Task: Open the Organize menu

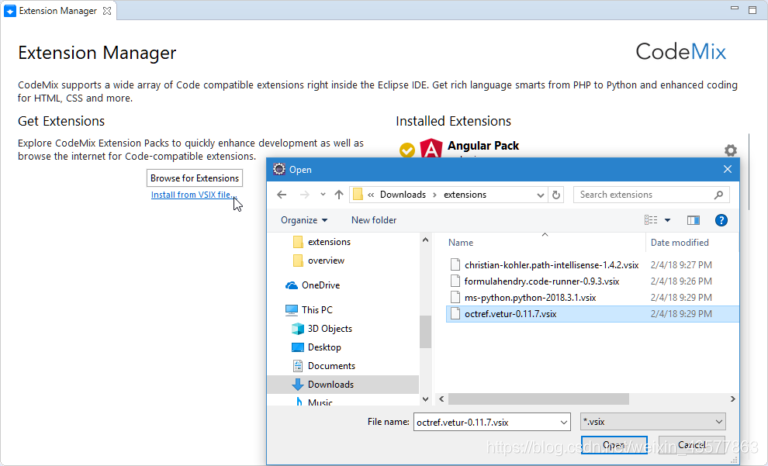Action: point(304,220)
